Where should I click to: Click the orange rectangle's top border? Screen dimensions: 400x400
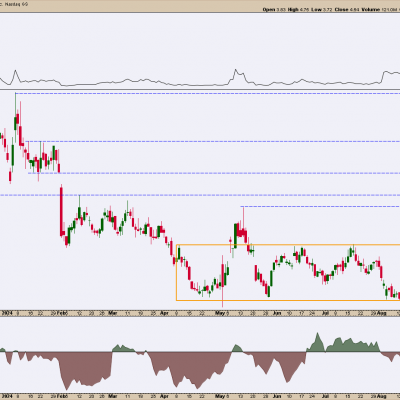pos(288,245)
